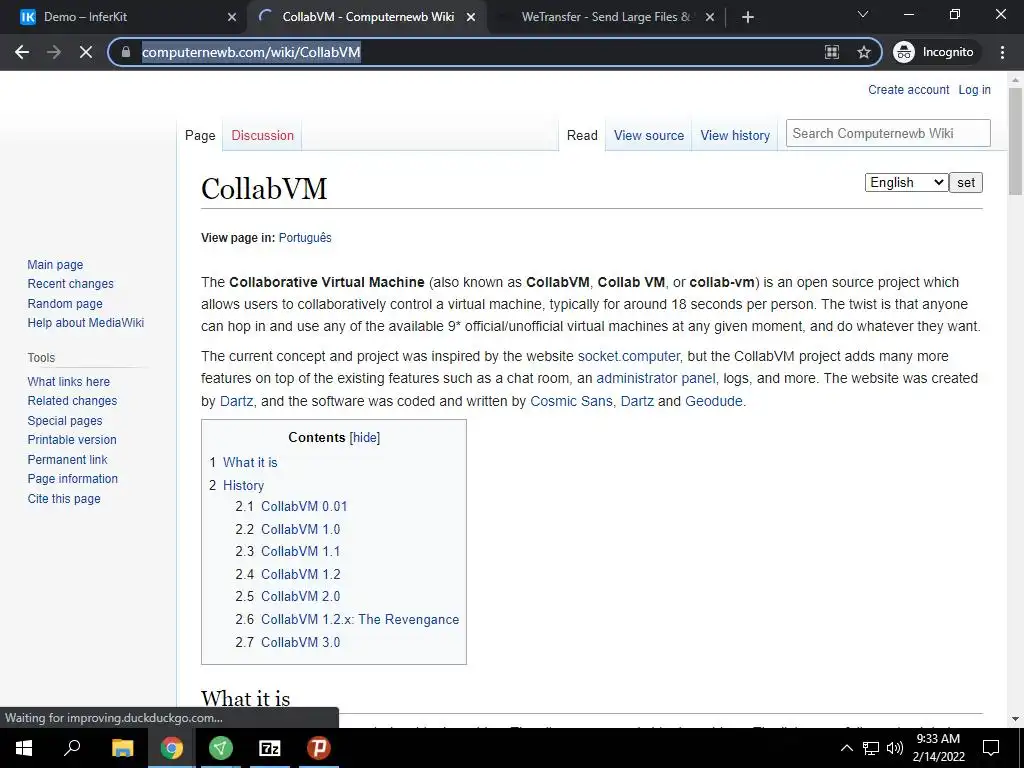Open a new browser tab with plus
The image size is (1024, 768).
tap(748, 17)
